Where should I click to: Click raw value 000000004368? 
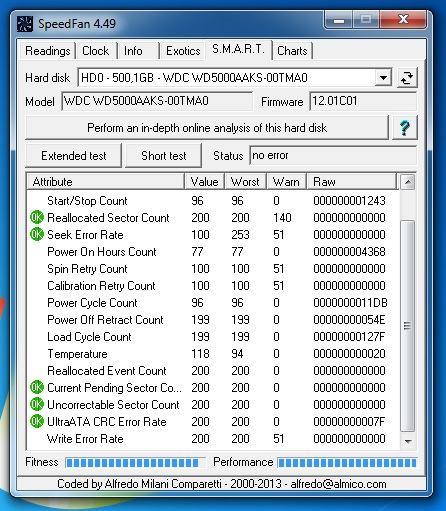[x=349, y=252]
